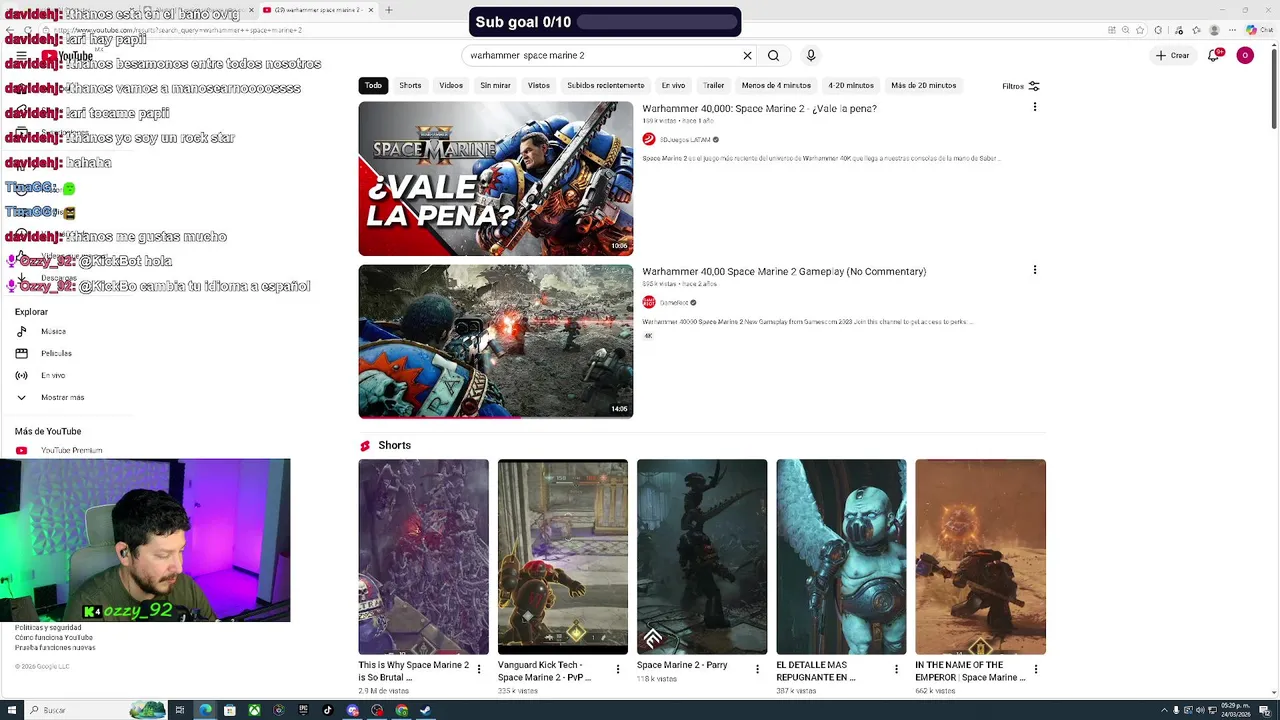Open options for Space Marine 2 - Parry short
This screenshot has height=720, width=1280.
(757, 669)
